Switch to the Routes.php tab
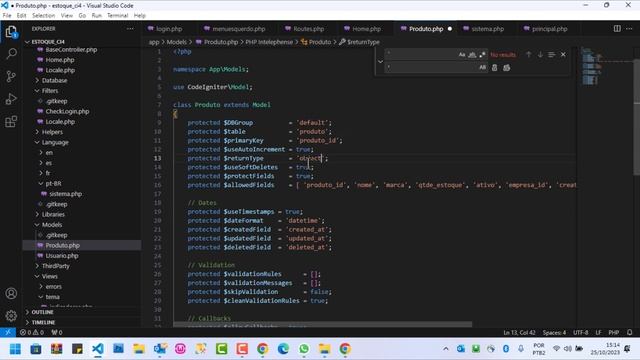 308,29
